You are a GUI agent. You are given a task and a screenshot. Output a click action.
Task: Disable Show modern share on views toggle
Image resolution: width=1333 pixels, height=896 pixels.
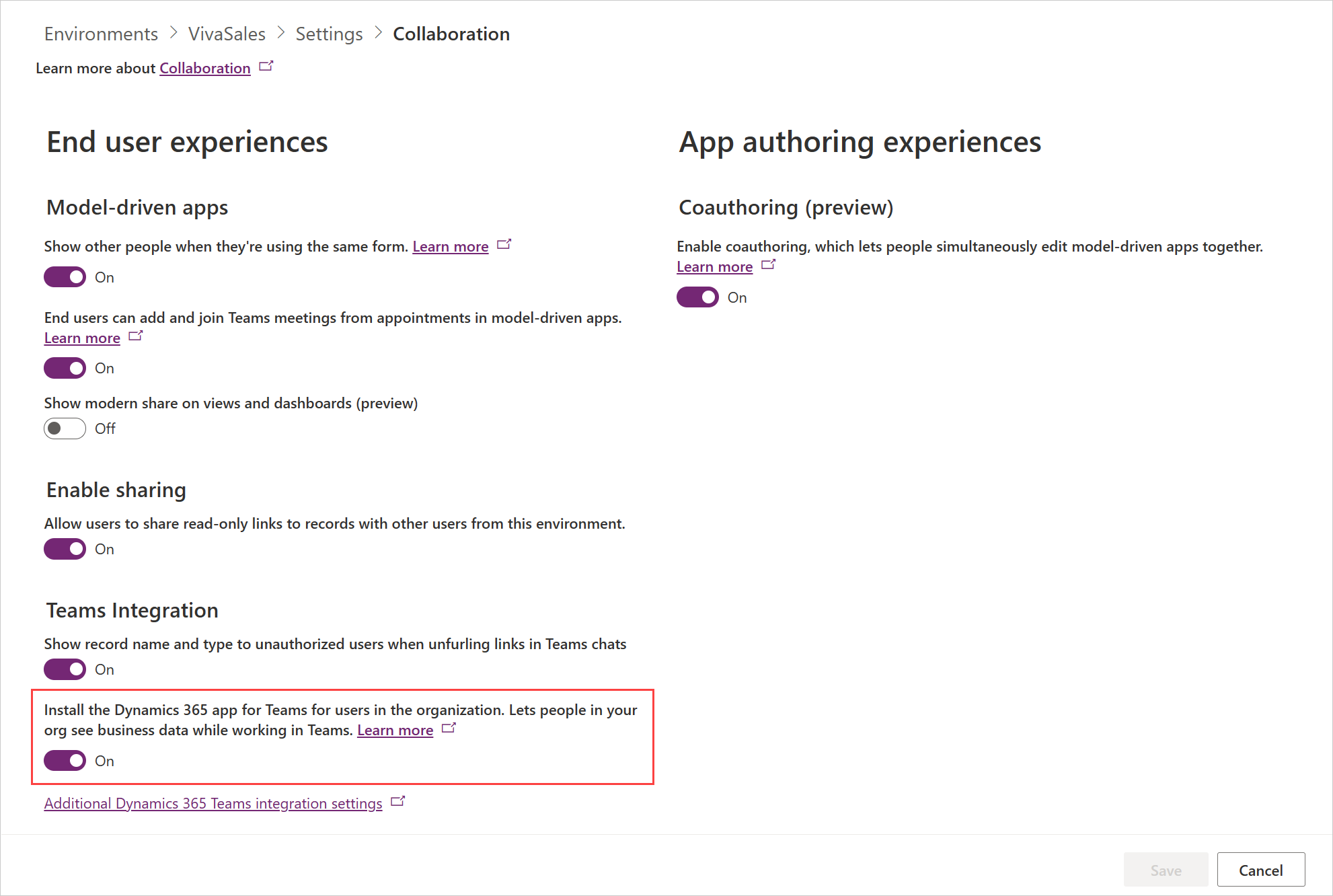(65, 429)
